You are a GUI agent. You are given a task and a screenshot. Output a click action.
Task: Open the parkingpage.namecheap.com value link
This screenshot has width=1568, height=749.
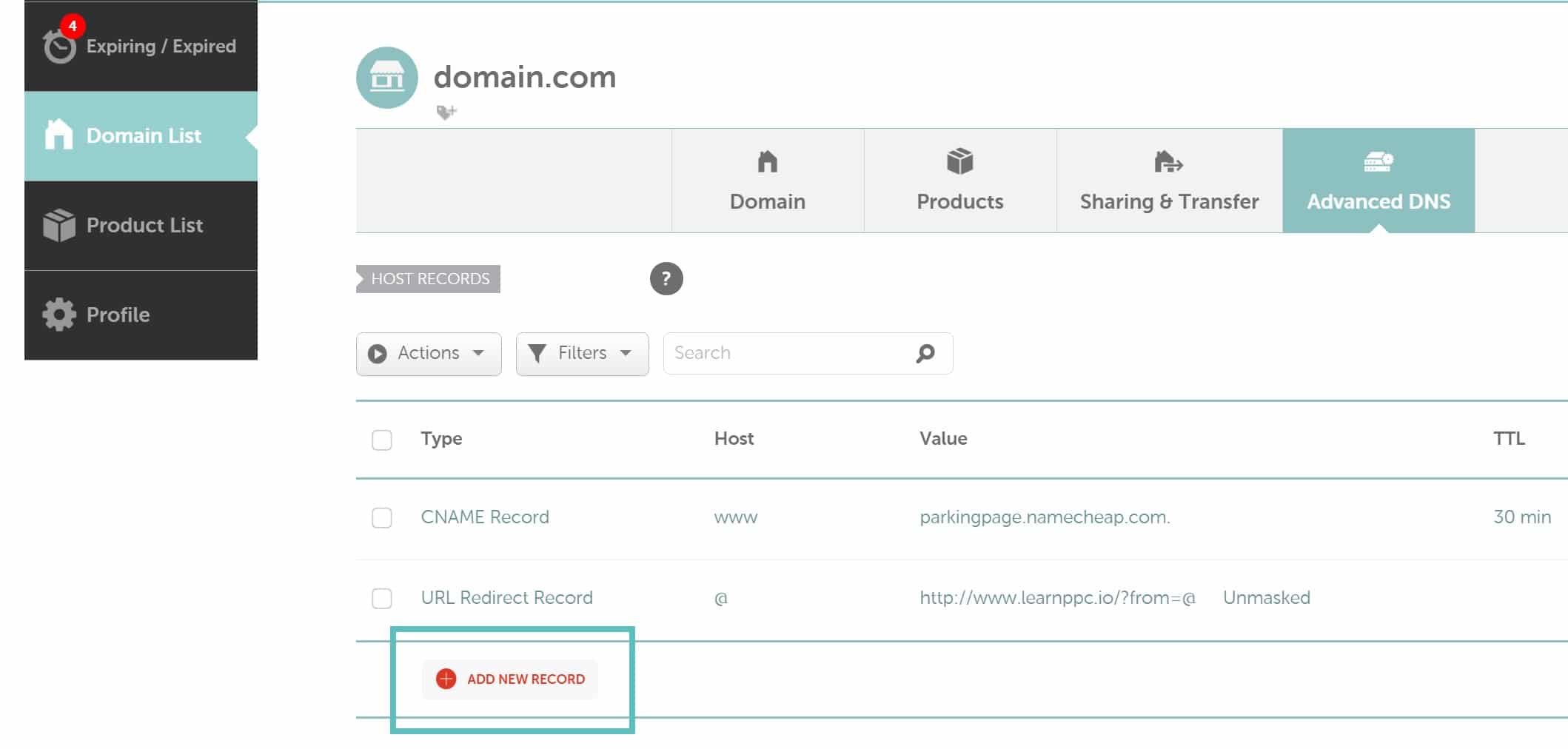[1044, 517]
